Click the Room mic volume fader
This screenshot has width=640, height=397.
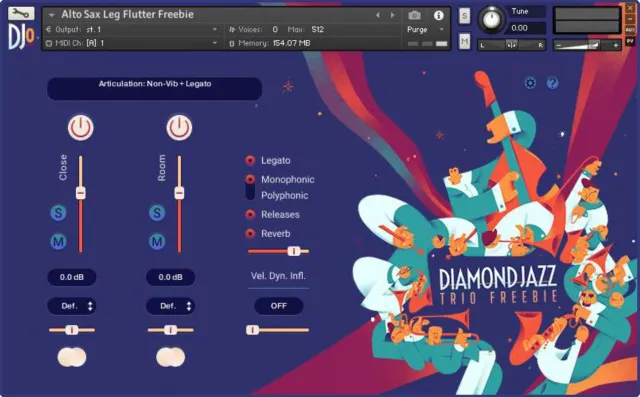click(x=179, y=204)
